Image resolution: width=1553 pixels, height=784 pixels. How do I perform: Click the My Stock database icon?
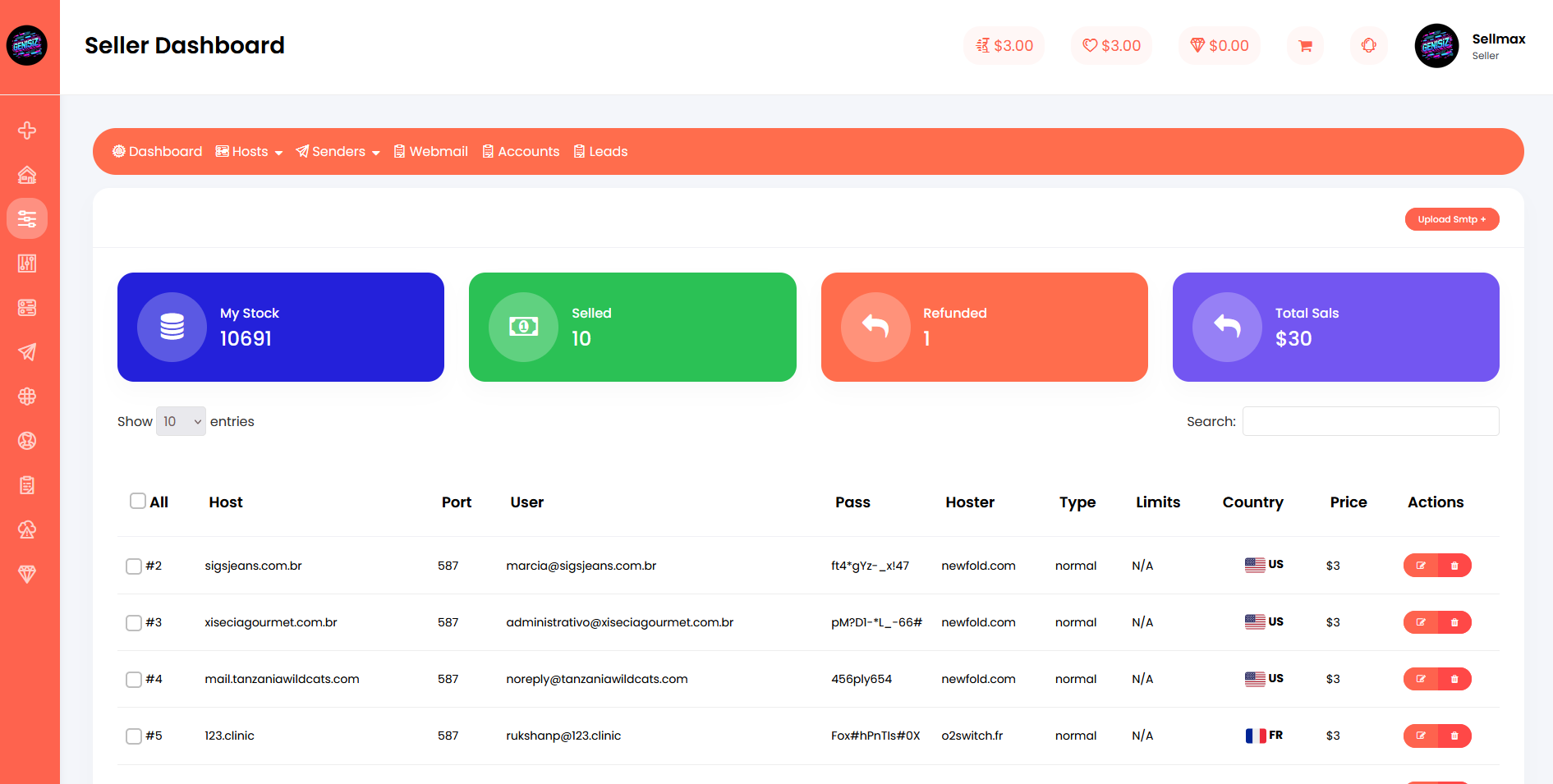point(172,327)
